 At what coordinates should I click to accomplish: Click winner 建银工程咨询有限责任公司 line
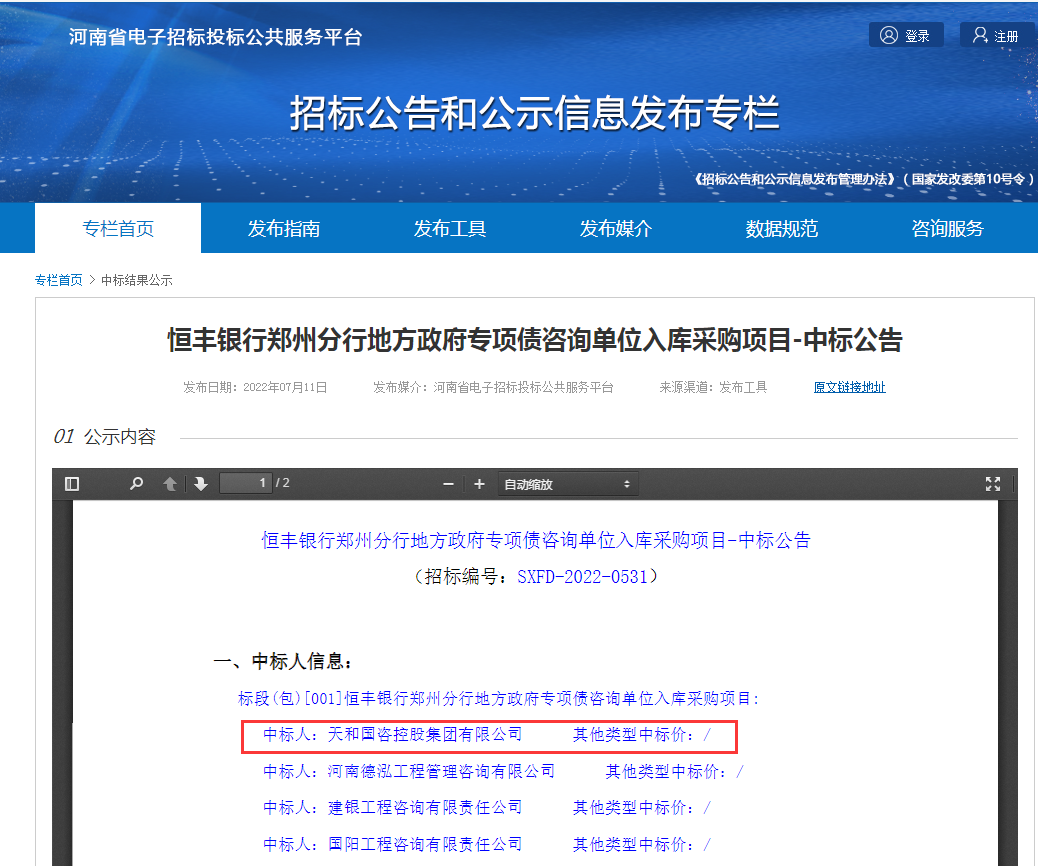point(487,808)
